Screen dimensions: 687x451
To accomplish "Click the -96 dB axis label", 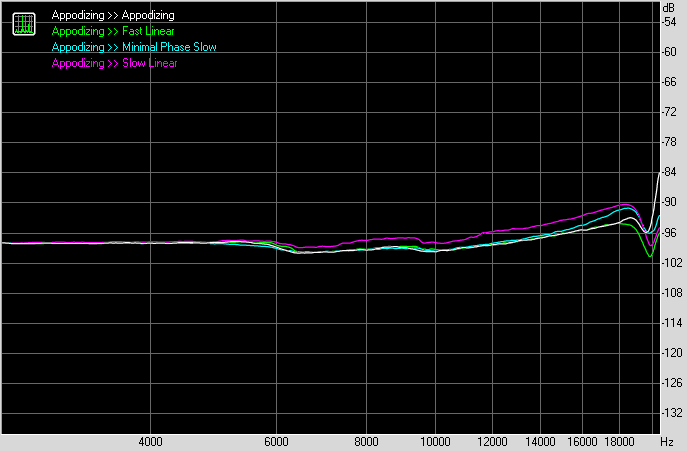I will [670, 233].
